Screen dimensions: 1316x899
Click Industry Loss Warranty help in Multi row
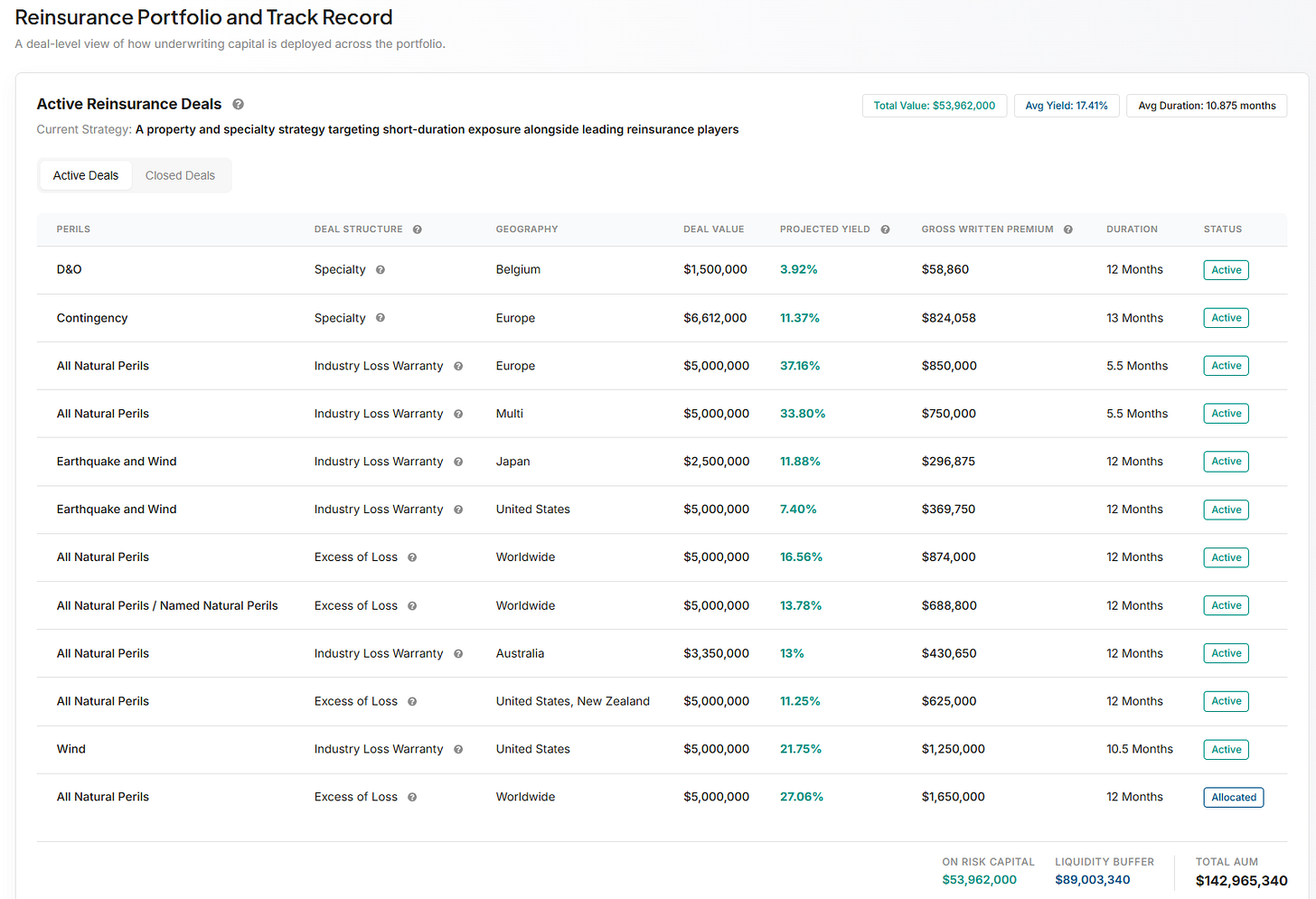(x=458, y=414)
